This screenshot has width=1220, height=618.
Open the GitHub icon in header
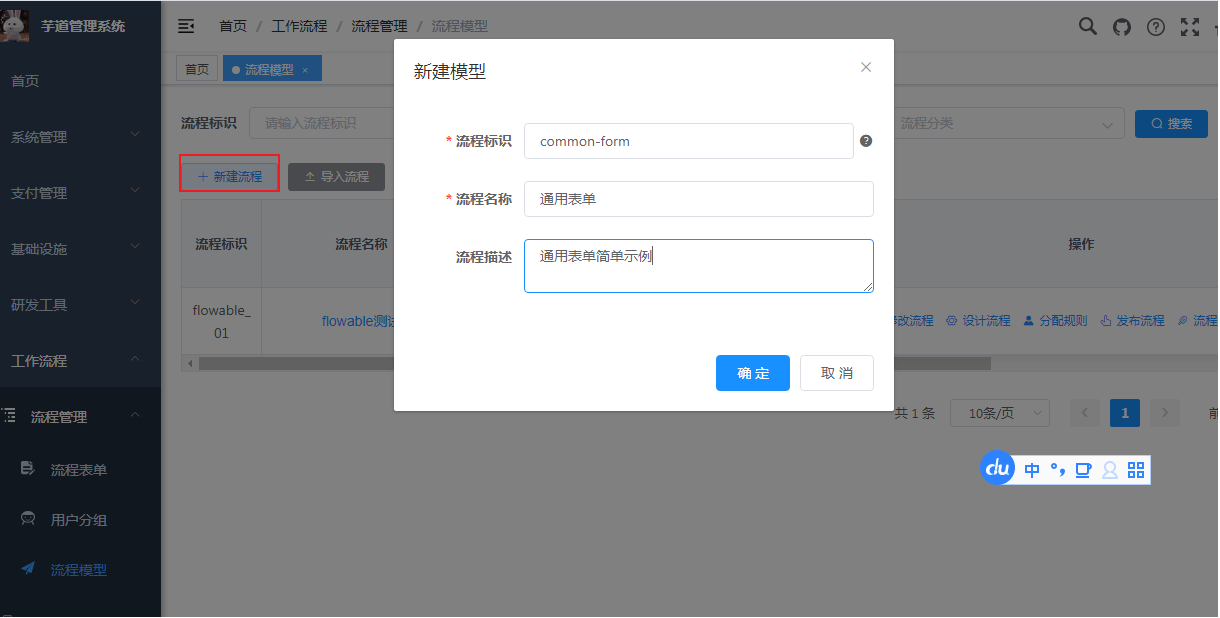coord(1121,27)
